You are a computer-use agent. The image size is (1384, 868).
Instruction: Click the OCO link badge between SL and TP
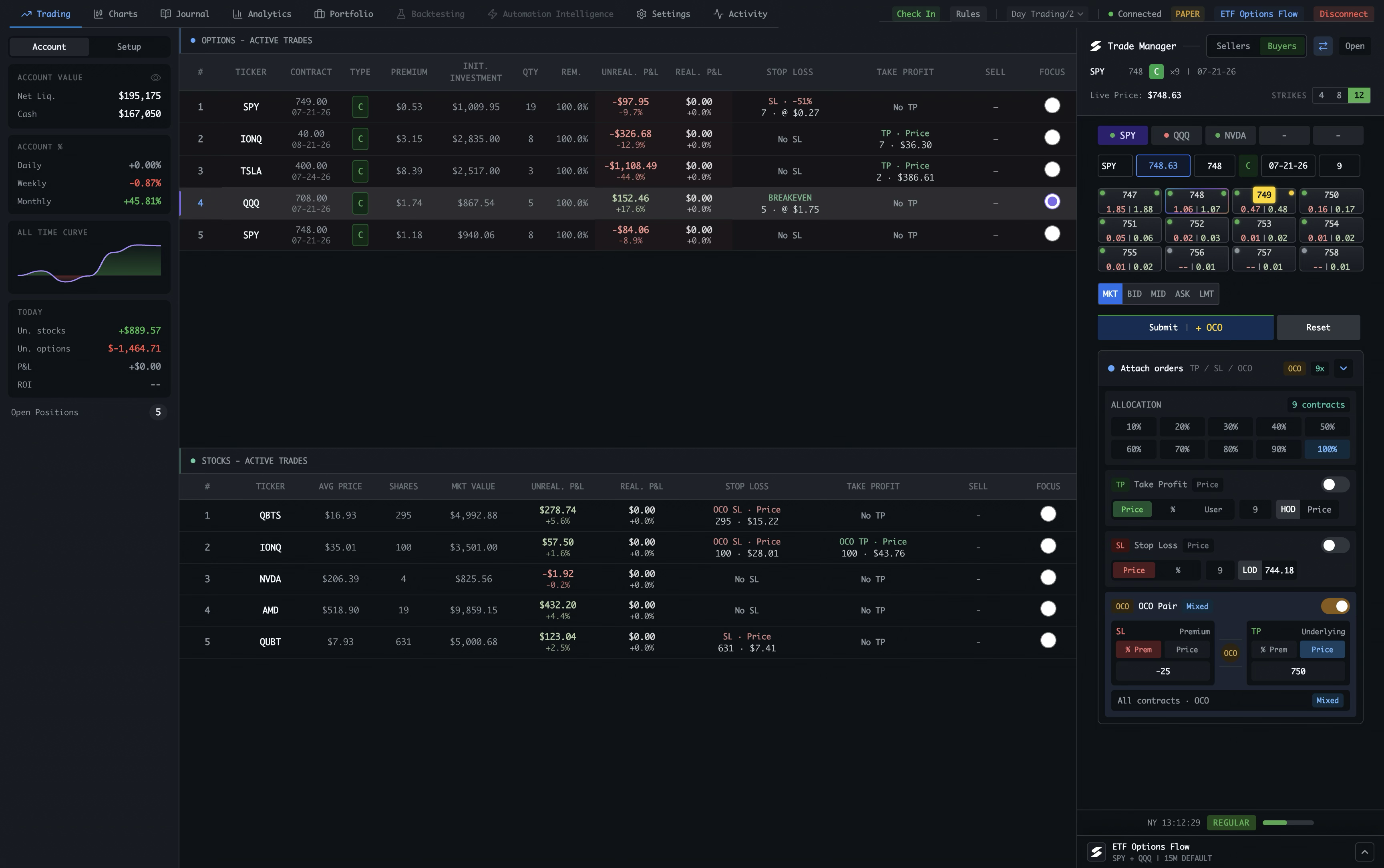point(1230,653)
